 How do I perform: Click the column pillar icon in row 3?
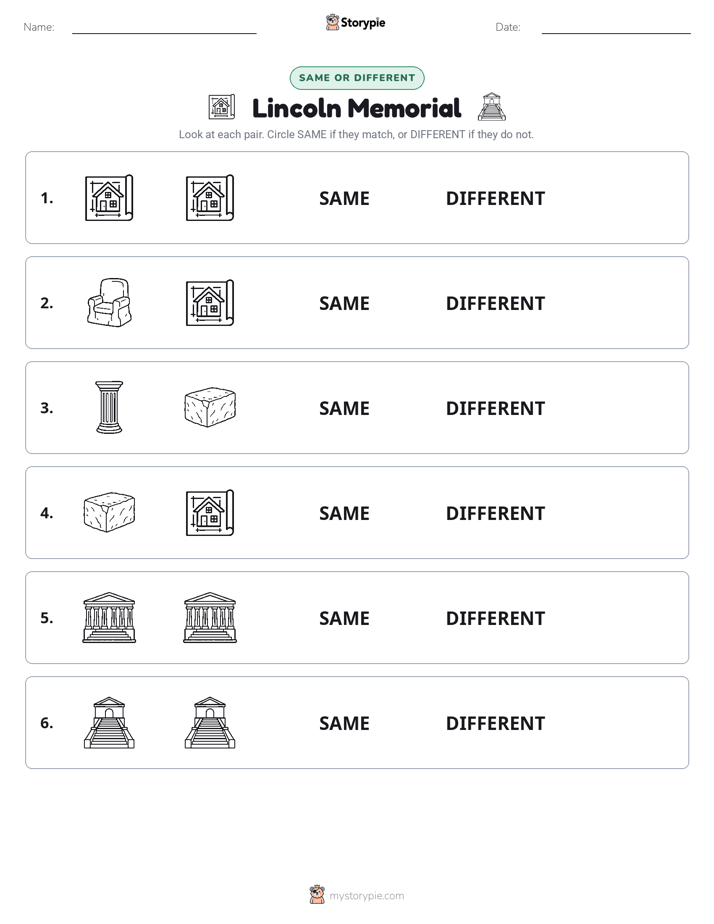pos(109,407)
